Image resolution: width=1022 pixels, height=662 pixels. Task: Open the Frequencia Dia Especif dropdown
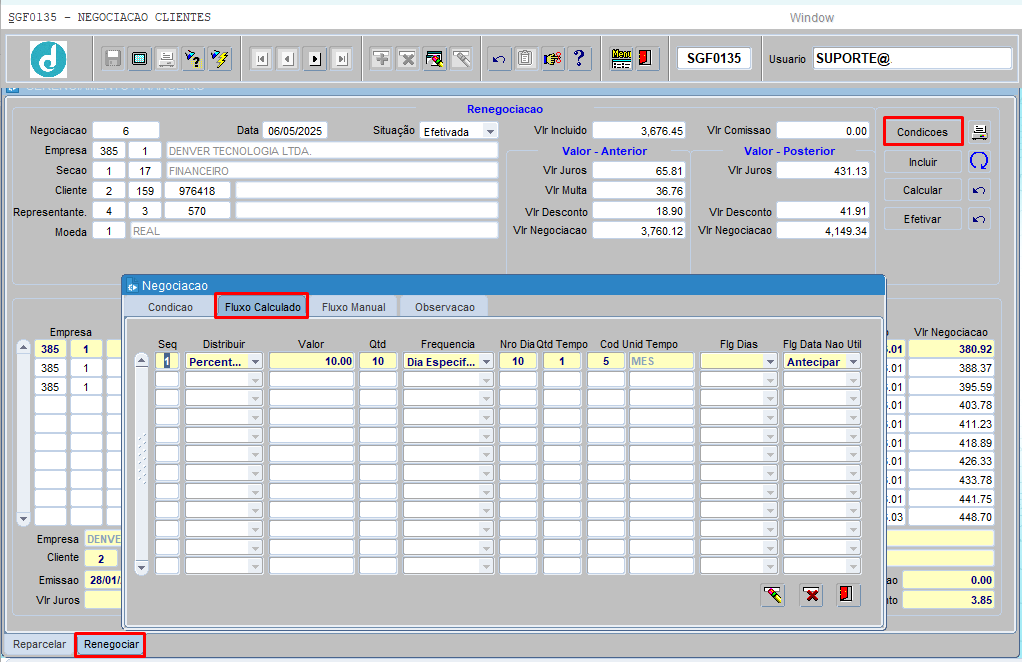(486, 362)
